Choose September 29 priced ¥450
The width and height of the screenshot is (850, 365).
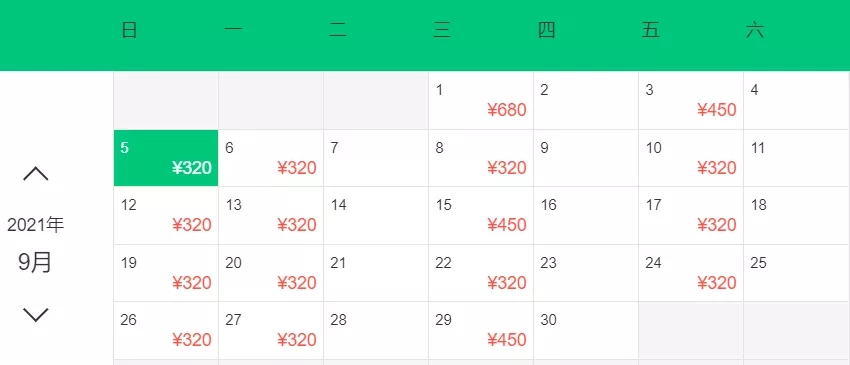481,330
